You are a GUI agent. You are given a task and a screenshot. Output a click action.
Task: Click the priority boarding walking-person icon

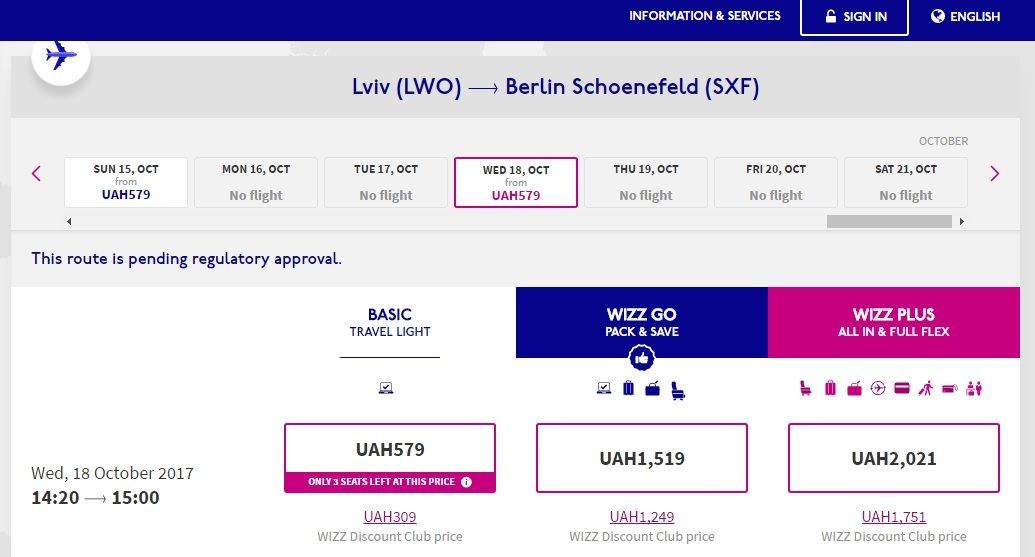[x=926, y=388]
